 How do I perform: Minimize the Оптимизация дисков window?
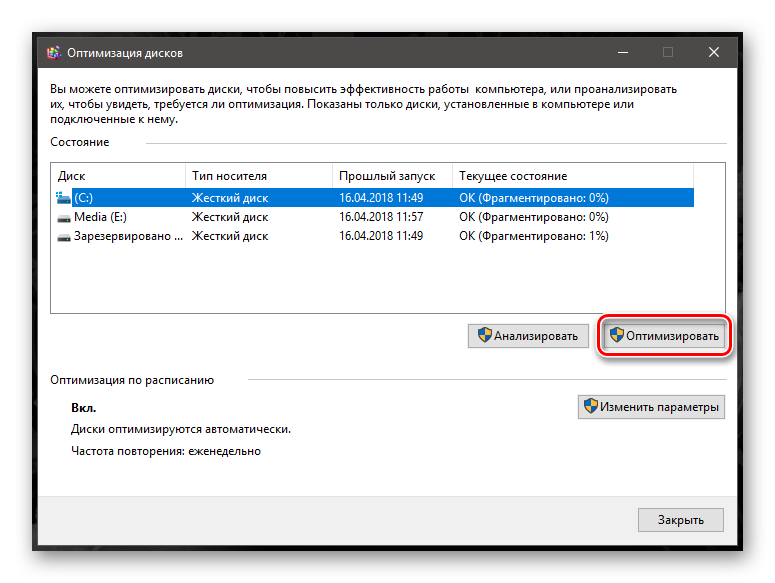623,52
